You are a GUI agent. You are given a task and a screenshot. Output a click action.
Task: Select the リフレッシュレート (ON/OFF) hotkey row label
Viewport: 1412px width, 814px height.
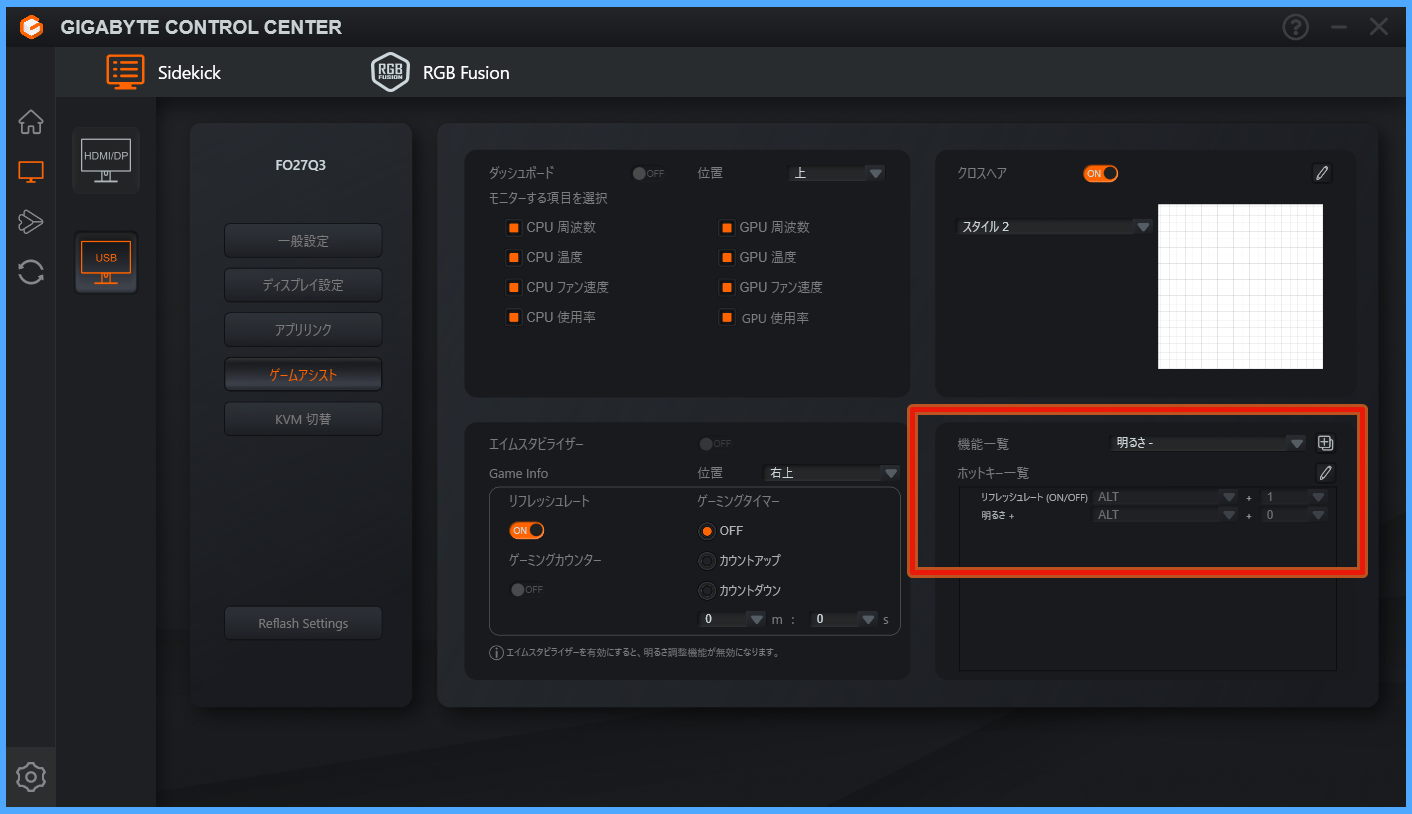[x=1034, y=497]
